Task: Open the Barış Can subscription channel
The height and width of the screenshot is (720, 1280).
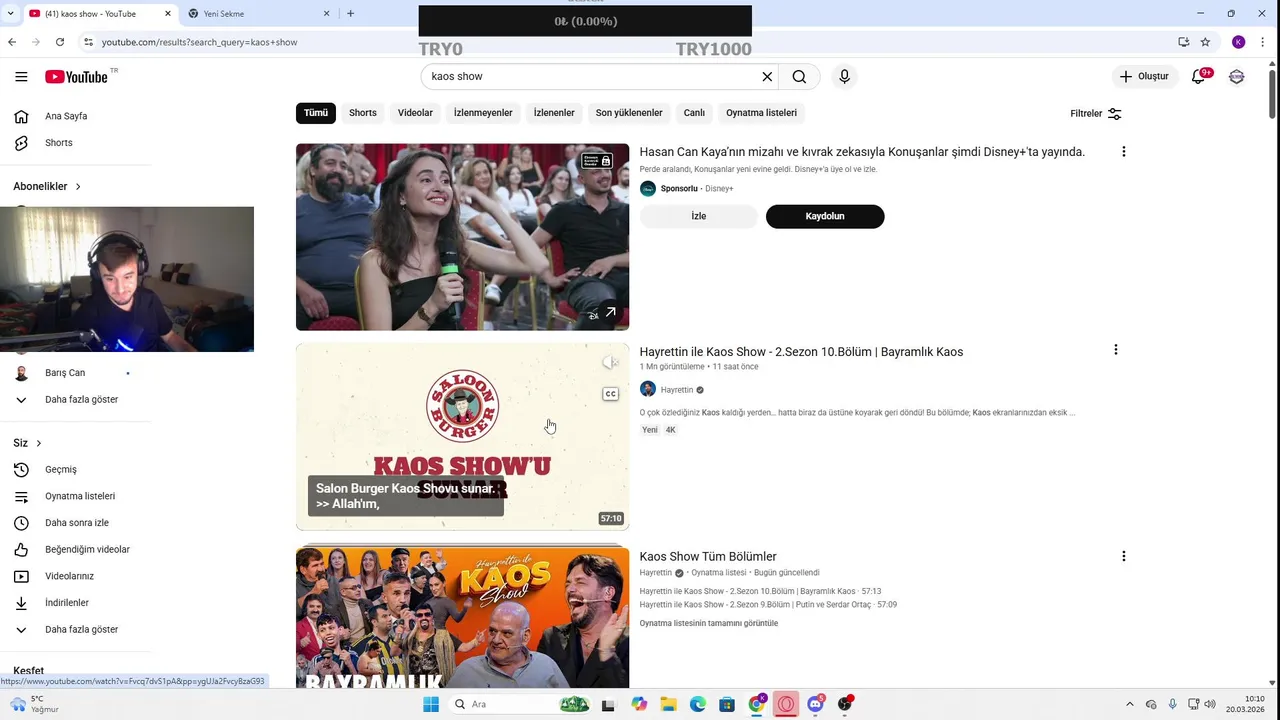Action: (x=66, y=373)
